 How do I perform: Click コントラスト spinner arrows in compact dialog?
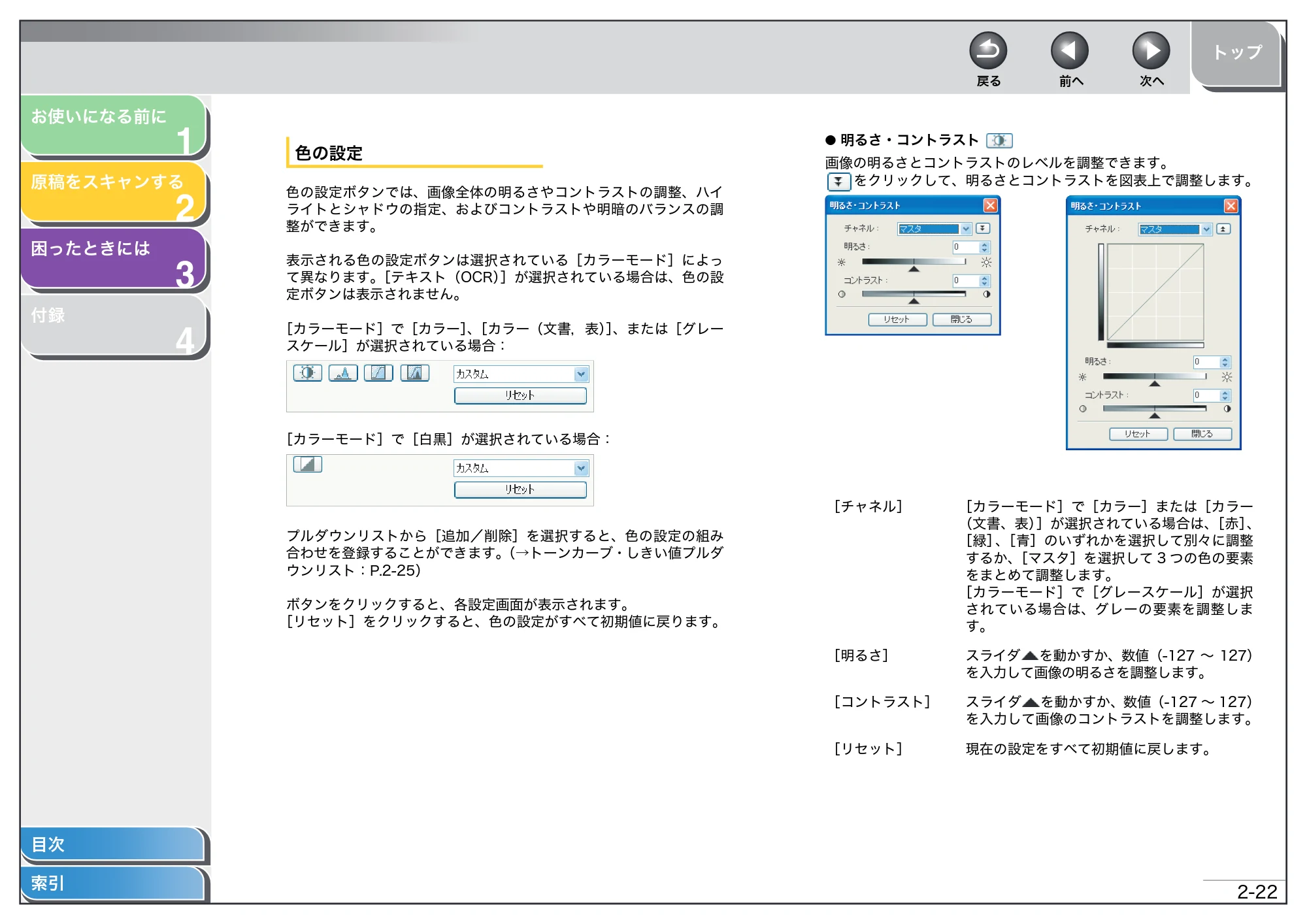pos(985,281)
